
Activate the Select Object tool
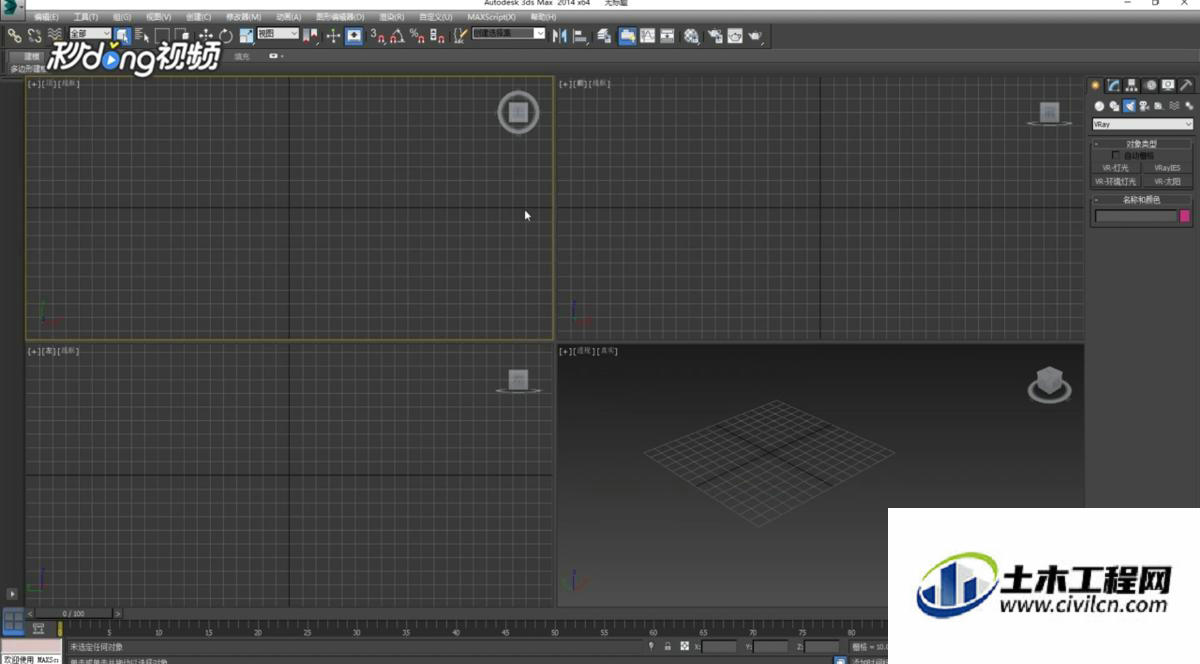[x=122, y=35]
